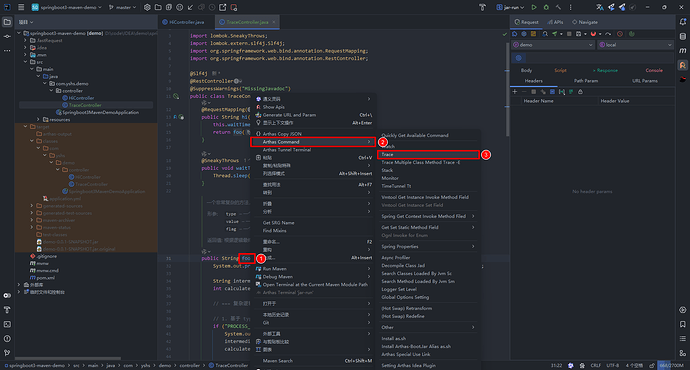
Task: Open the more actions vertical dots
Action: click(570, 7)
